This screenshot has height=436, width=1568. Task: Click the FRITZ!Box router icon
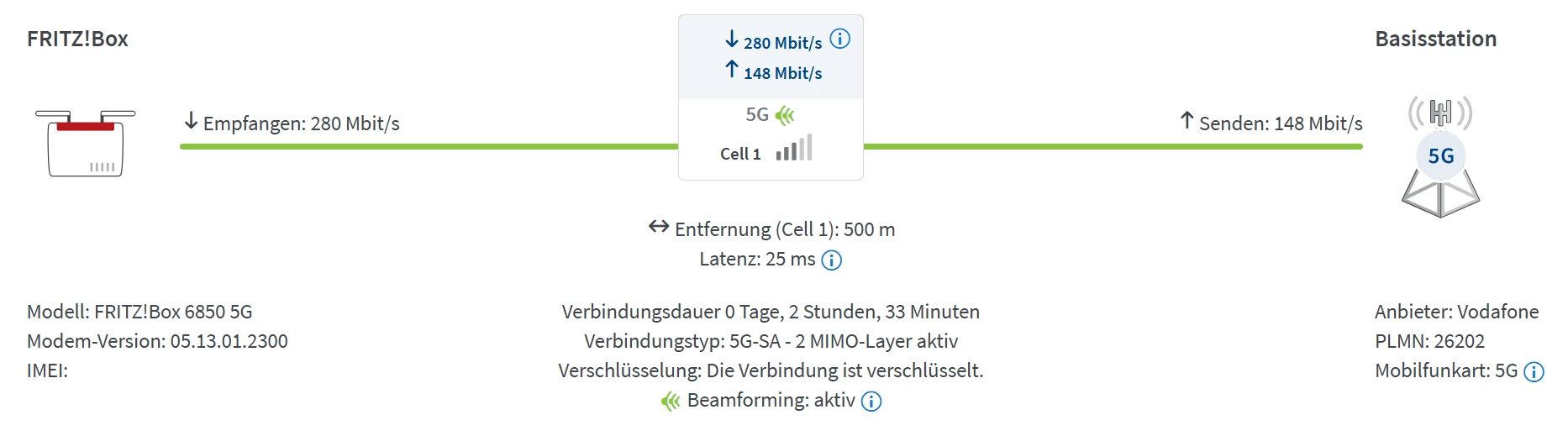point(86,143)
